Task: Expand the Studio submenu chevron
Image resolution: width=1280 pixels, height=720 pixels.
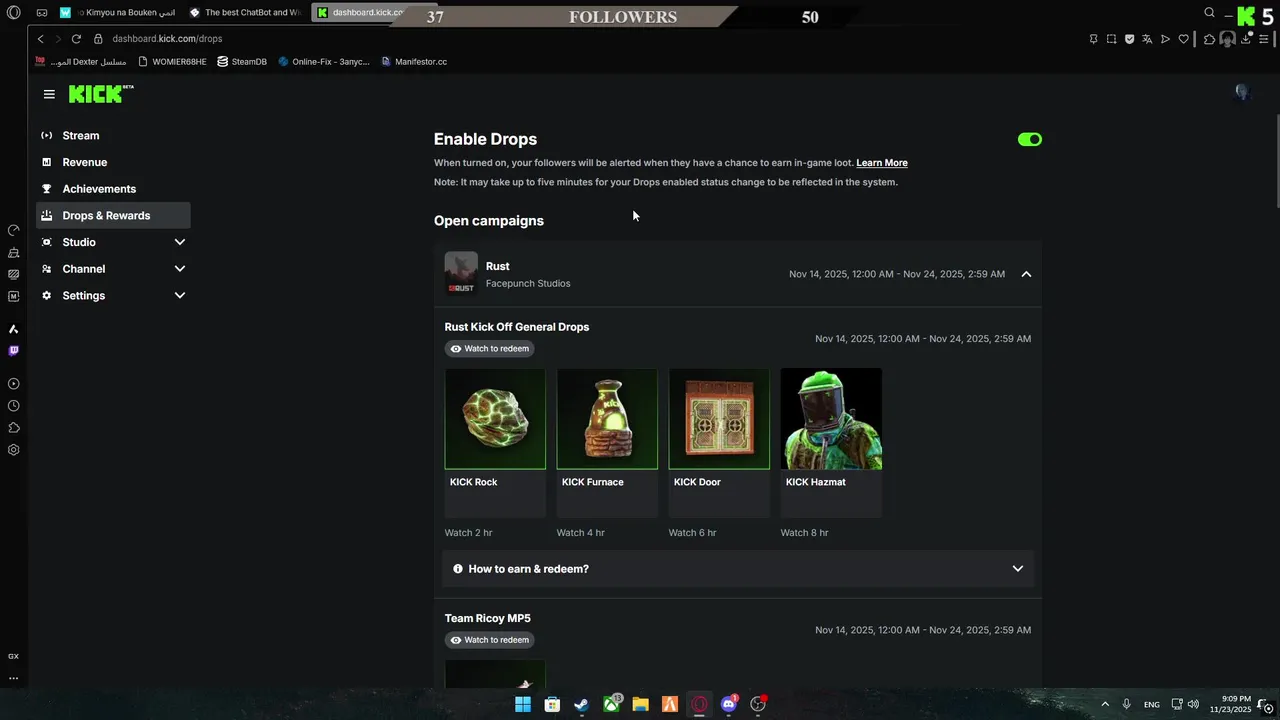Action: coord(180,242)
